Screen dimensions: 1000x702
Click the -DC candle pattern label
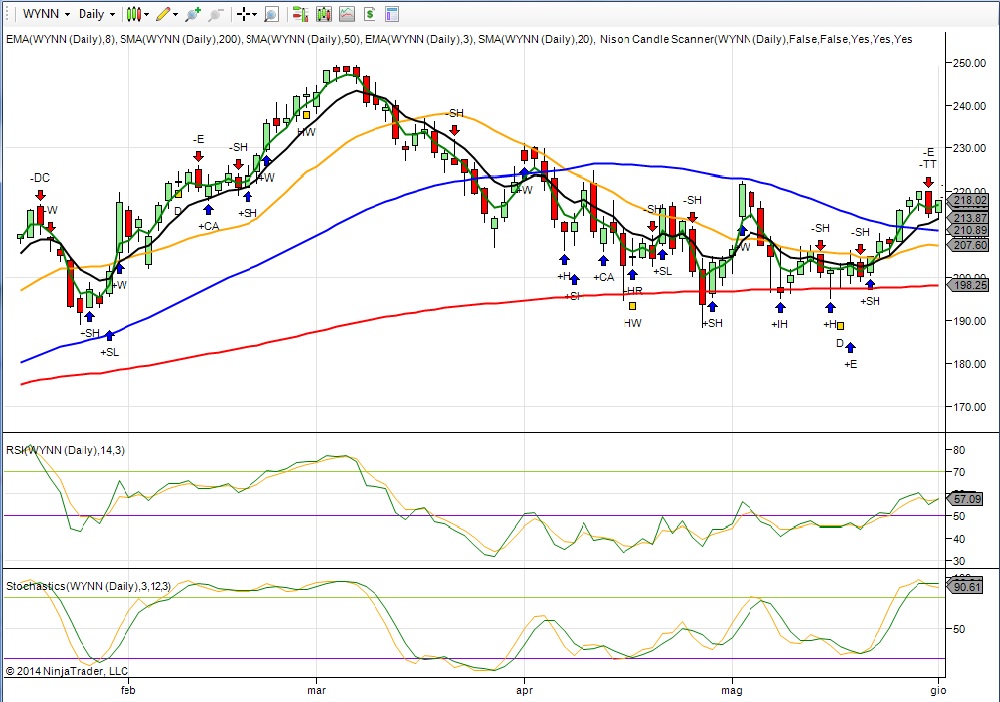40,178
